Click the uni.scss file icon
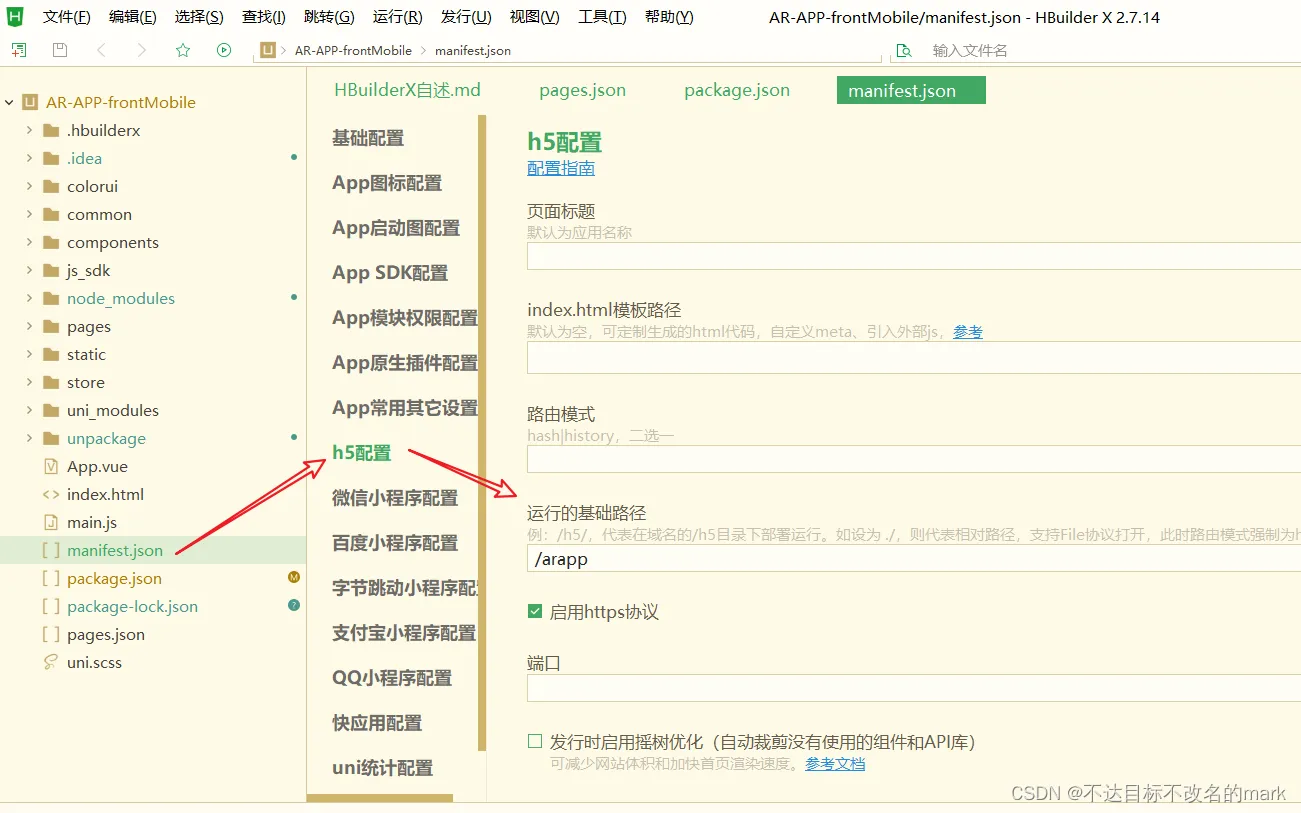This screenshot has height=813, width=1301. click(x=51, y=663)
